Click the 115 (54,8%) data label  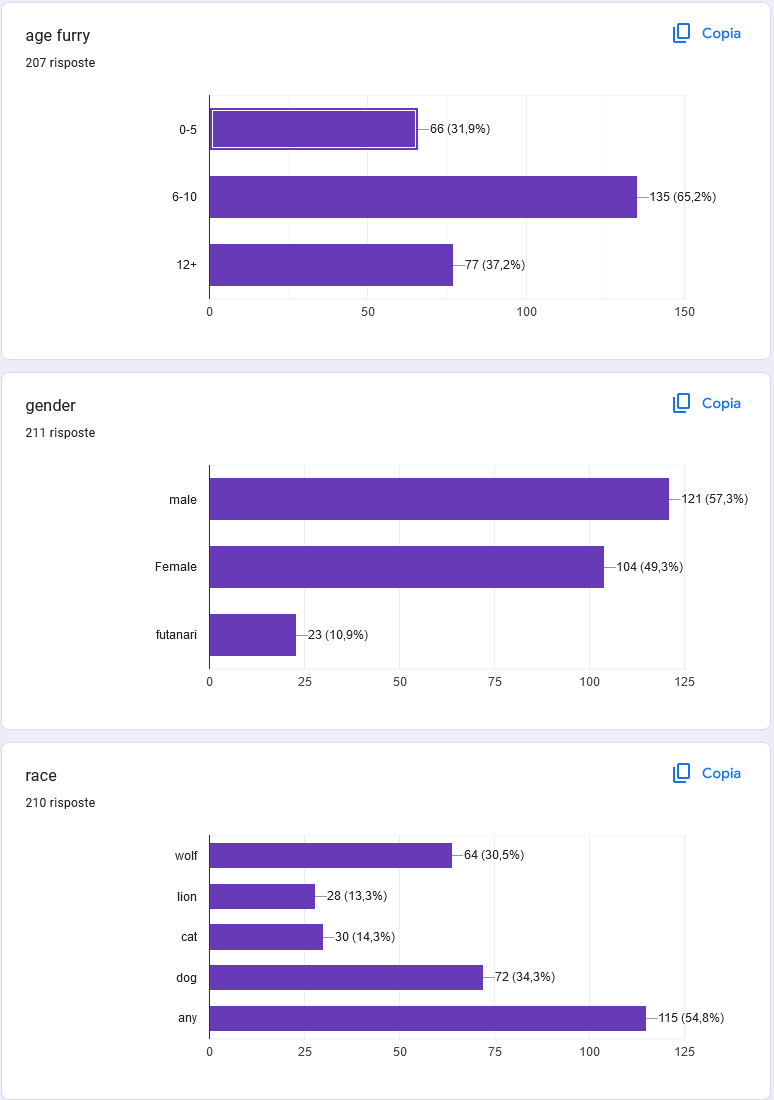(x=691, y=1018)
